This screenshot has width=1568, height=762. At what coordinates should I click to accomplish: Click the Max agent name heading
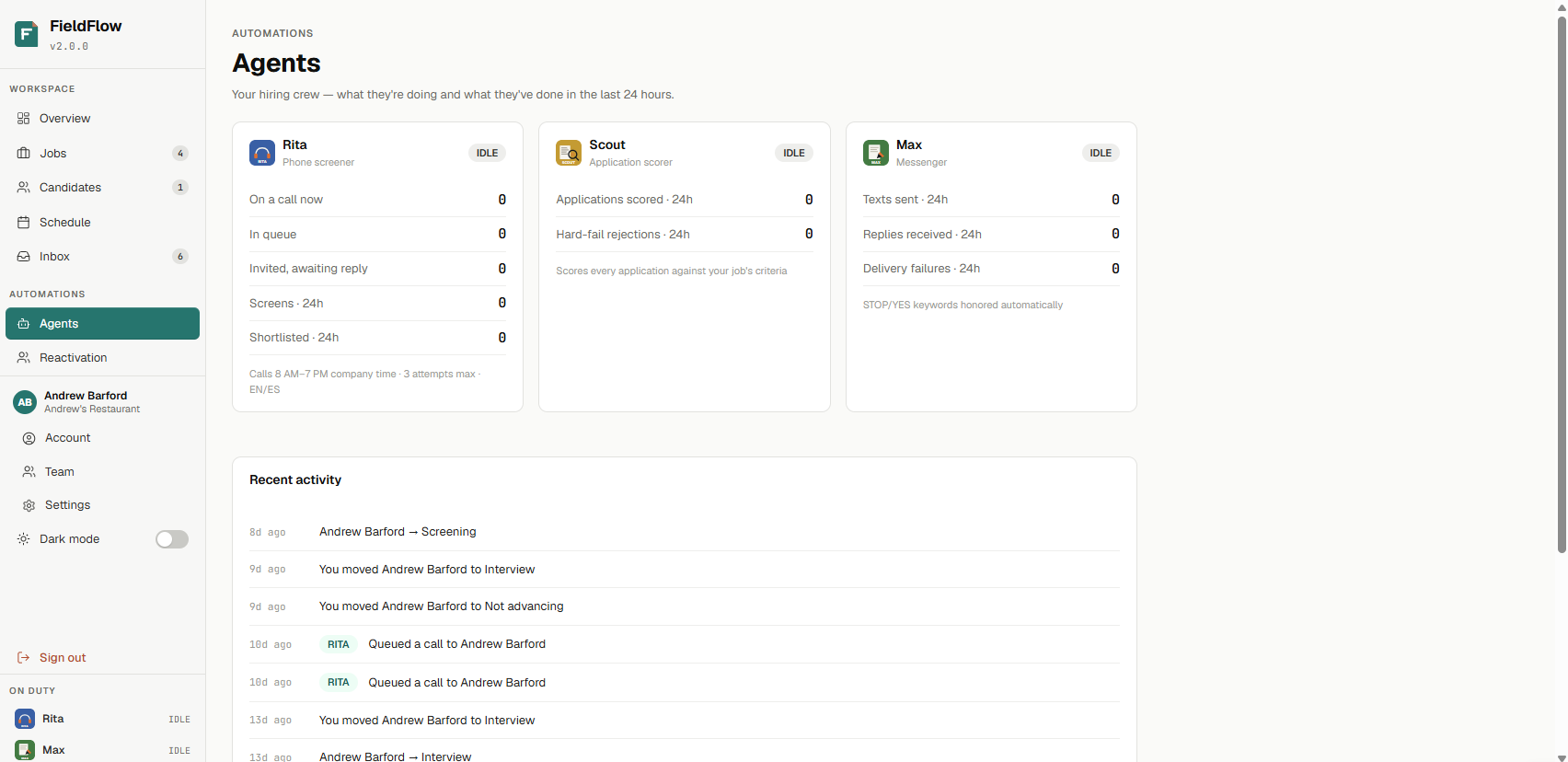(909, 144)
